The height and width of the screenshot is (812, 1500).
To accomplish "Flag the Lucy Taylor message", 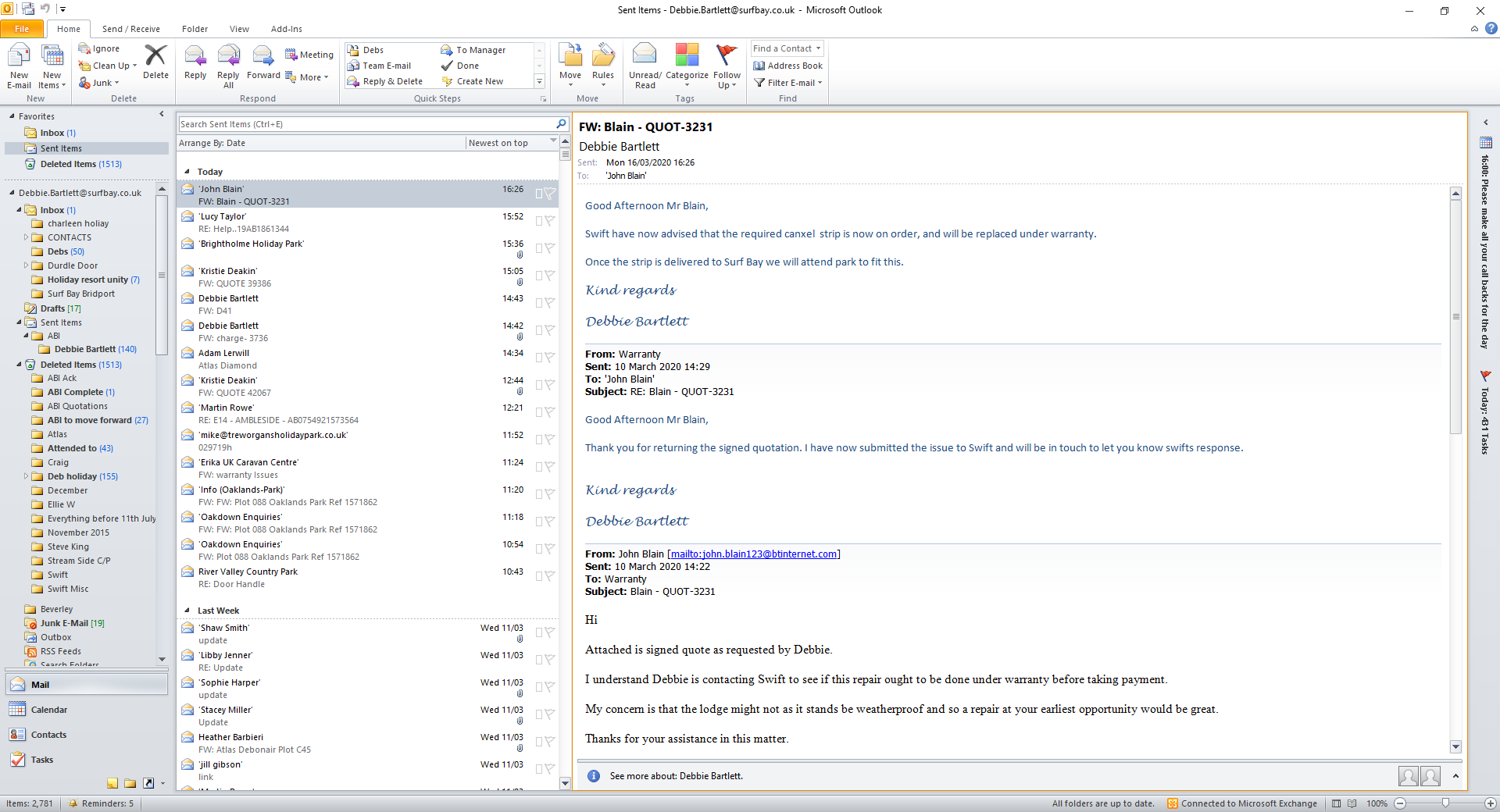I will pos(549,220).
